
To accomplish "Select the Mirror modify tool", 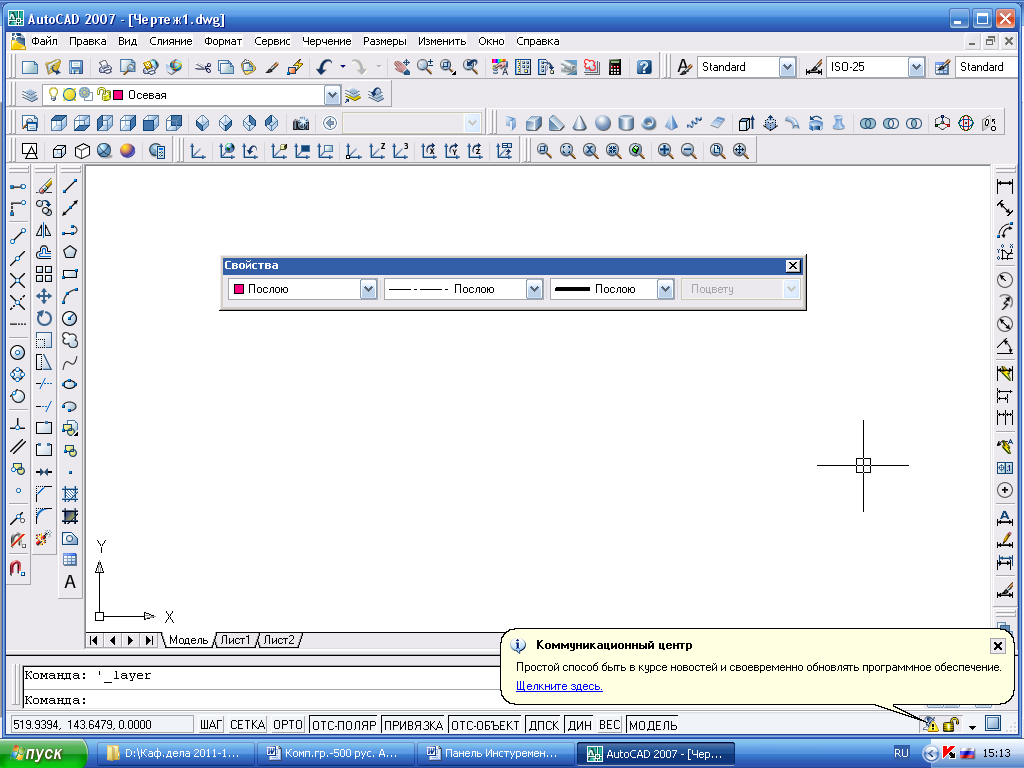I will (x=44, y=230).
